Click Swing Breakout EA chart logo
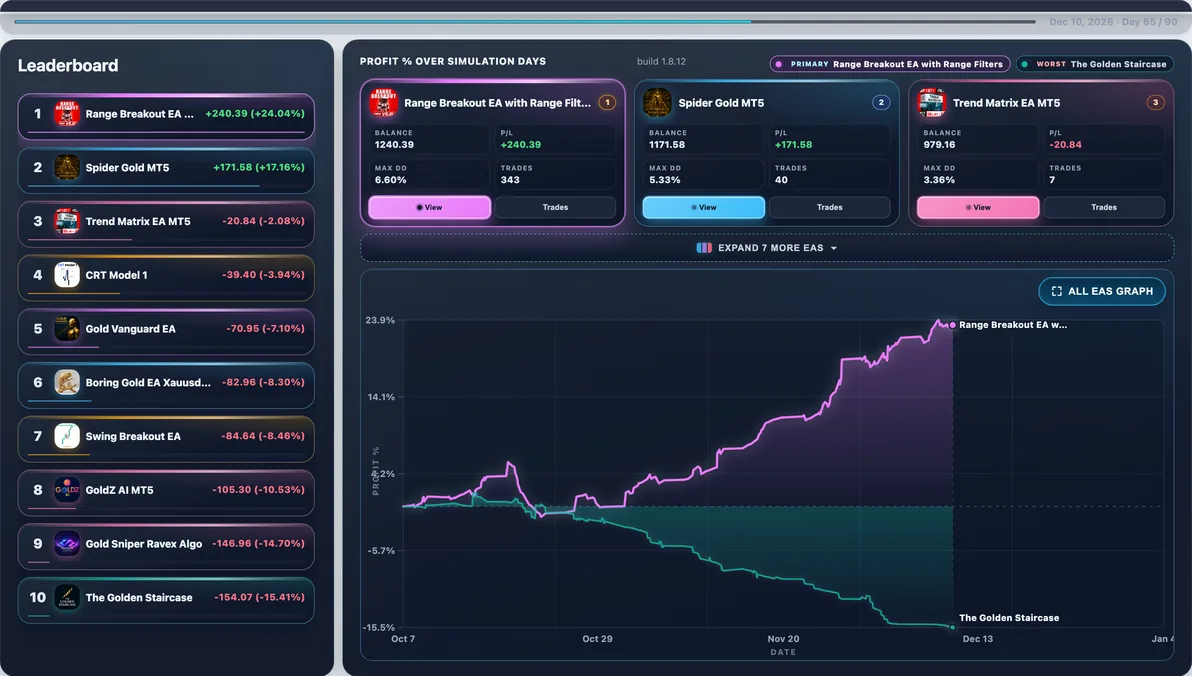 (x=67, y=436)
